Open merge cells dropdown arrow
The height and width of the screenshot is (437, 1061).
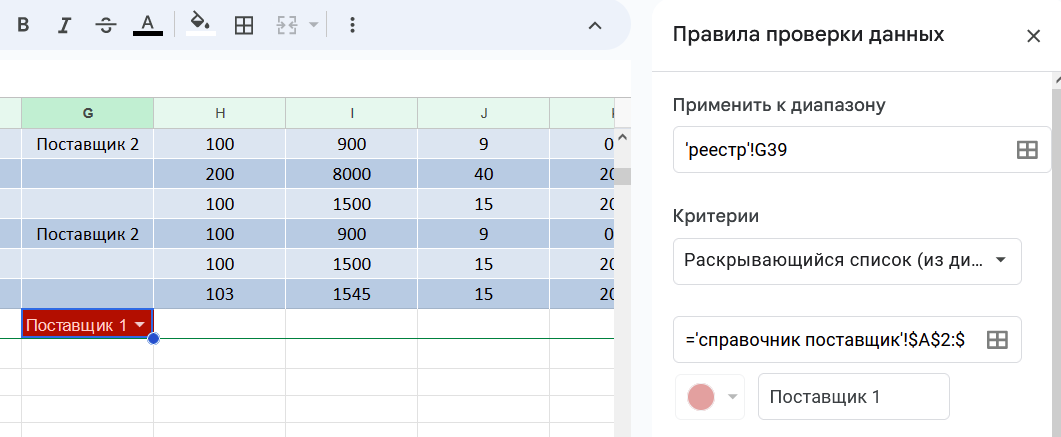pos(313,26)
